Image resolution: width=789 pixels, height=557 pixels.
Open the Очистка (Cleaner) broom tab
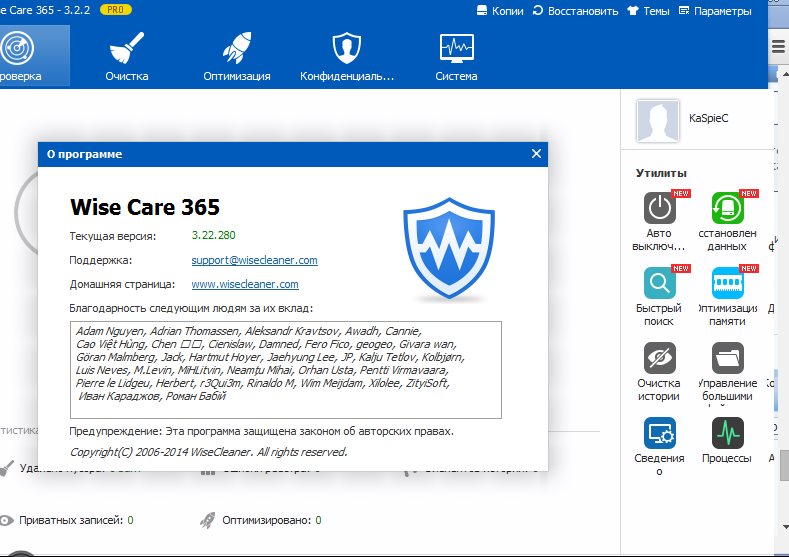127,56
